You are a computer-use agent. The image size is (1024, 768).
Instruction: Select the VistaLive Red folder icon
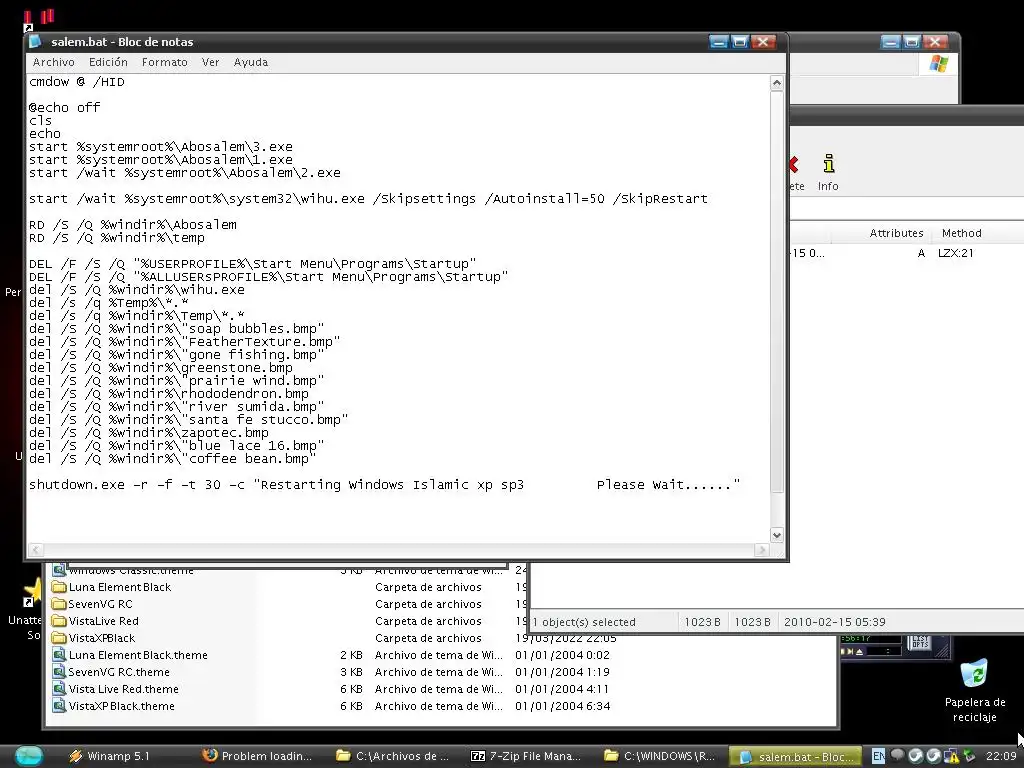point(59,621)
